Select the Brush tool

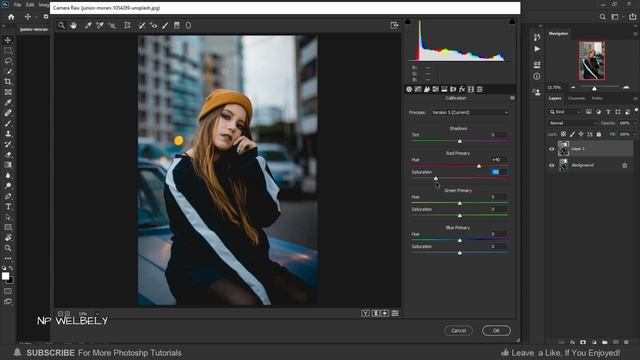8,123
